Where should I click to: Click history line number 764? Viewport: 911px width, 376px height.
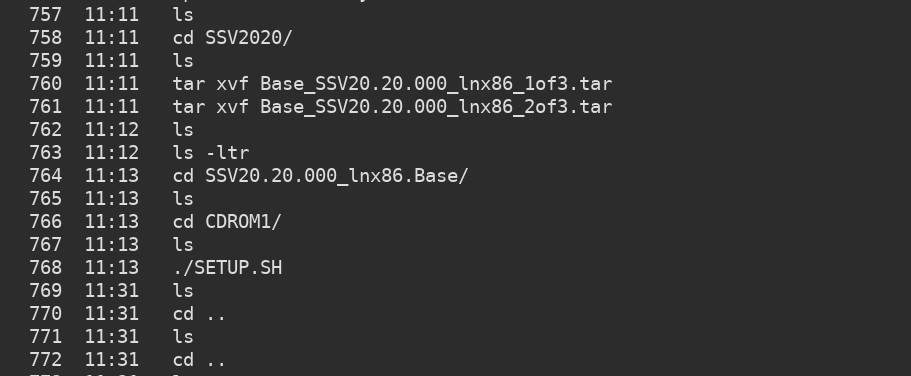tap(45, 176)
